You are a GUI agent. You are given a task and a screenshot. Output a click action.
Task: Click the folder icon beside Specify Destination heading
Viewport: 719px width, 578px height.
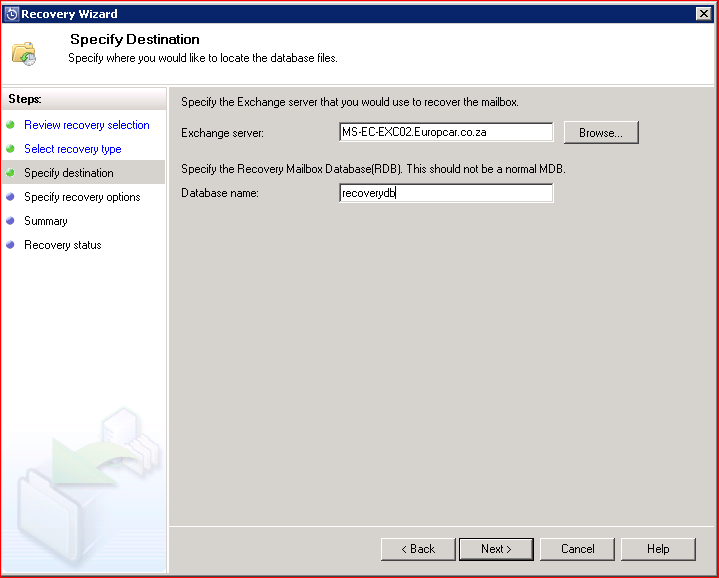coord(24,53)
